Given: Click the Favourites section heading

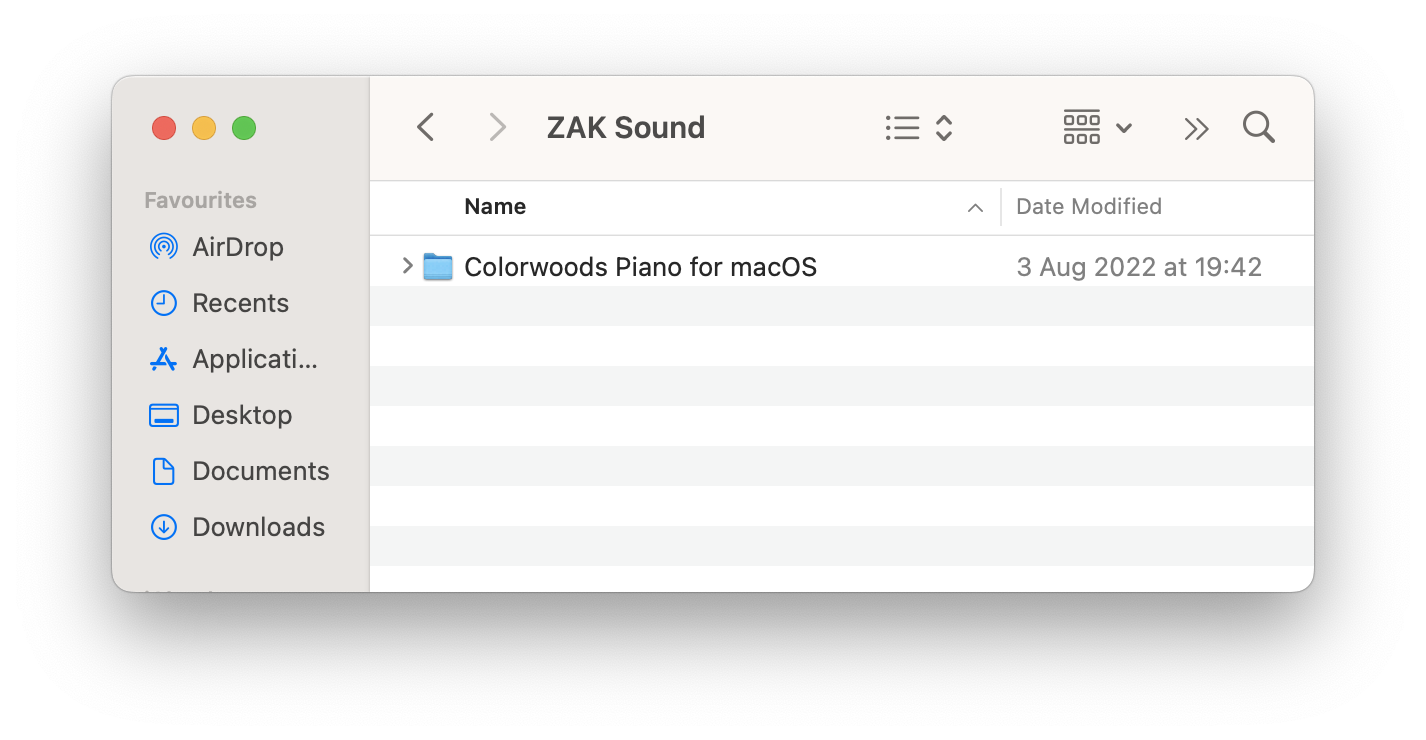Looking at the screenshot, I should click(x=200, y=200).
